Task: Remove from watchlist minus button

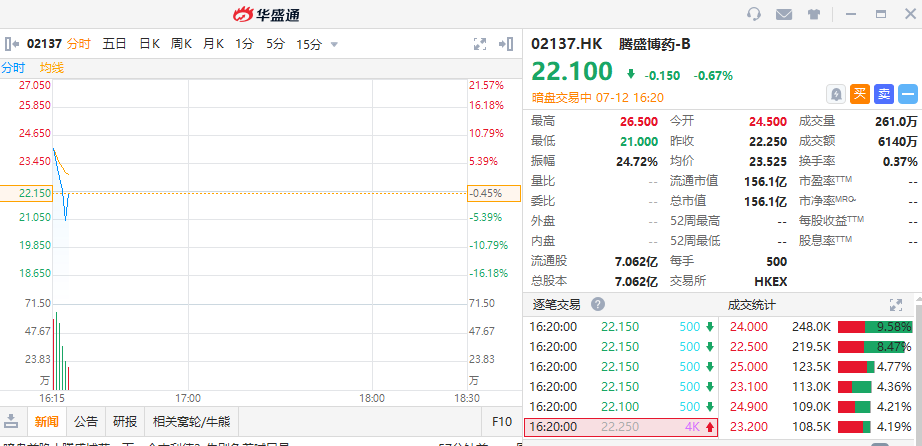Action: point(908,94)
